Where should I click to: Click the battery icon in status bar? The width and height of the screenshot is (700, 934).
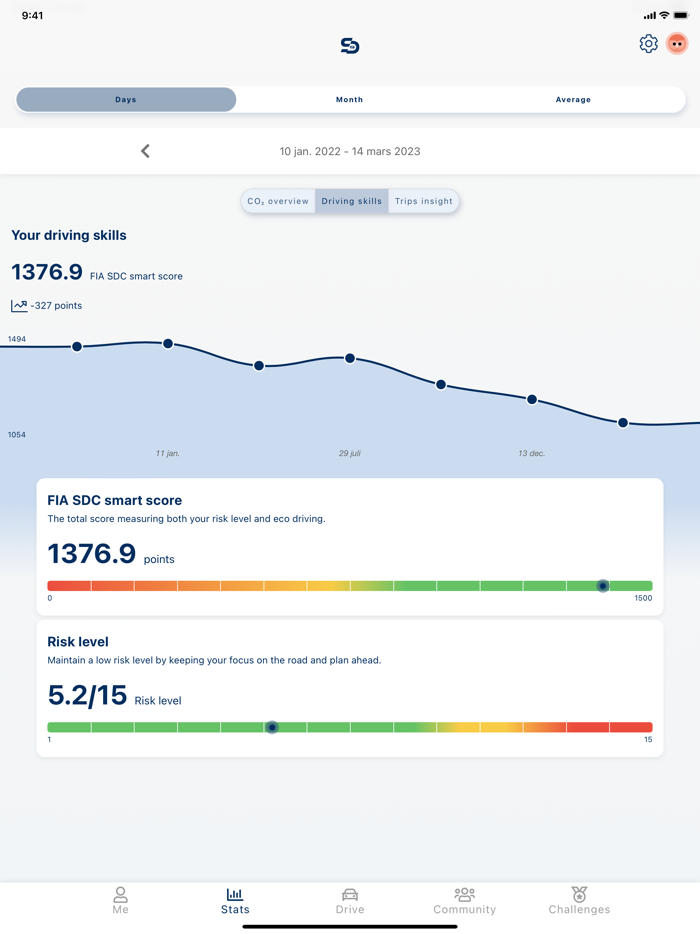680,15
